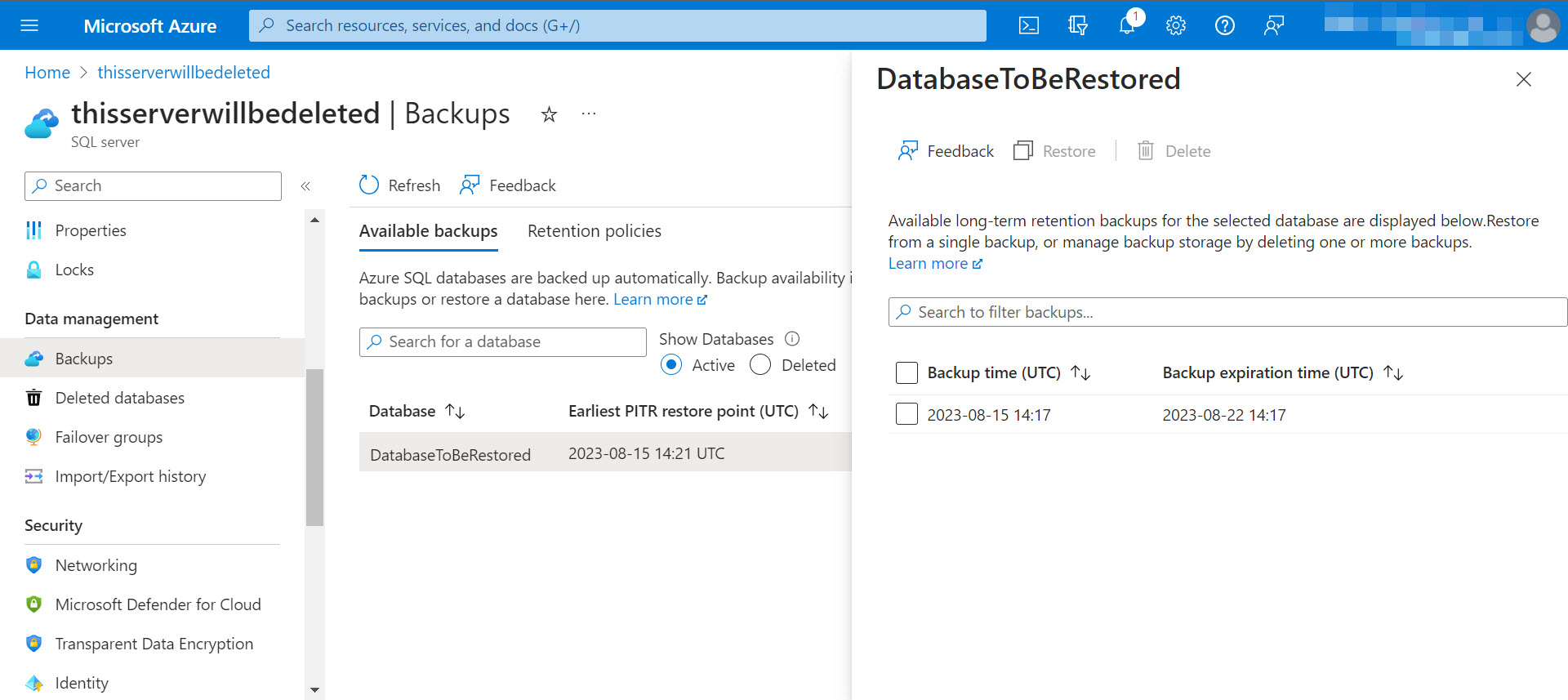This screenshot has width=1568, height=700.
Task: Open the more options ellipsis next to title
Action: [x=589, y=114]
